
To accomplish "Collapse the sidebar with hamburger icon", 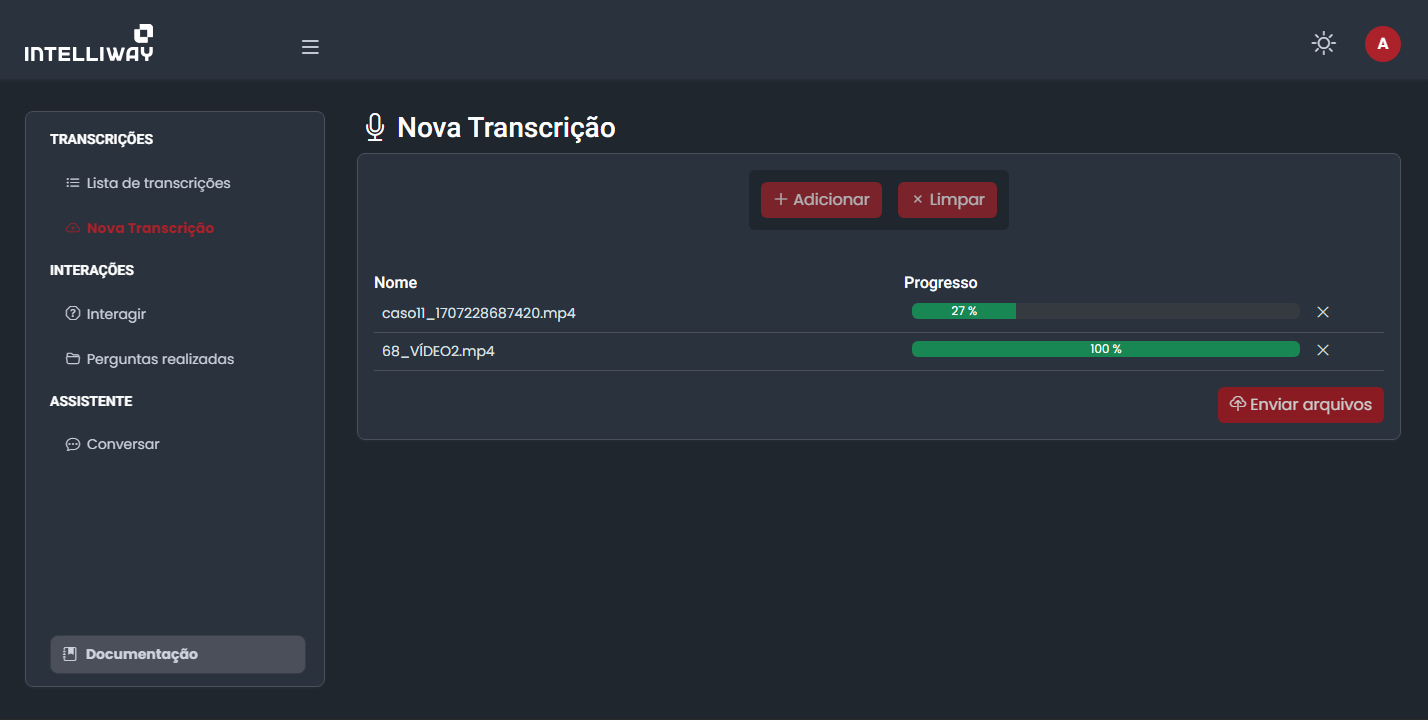I will click(x=310, y=47).
